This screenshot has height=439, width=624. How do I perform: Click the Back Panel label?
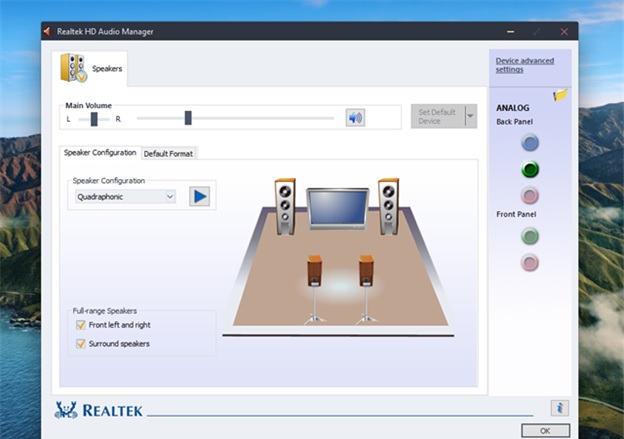tap(514, 122)
